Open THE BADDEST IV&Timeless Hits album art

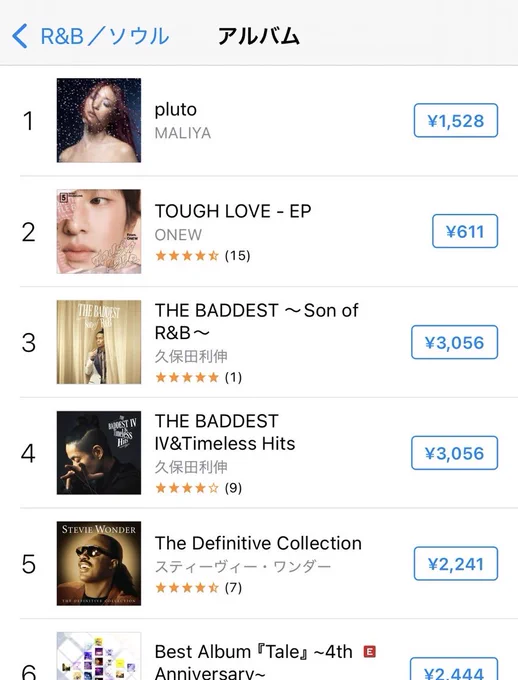[99, 453]
